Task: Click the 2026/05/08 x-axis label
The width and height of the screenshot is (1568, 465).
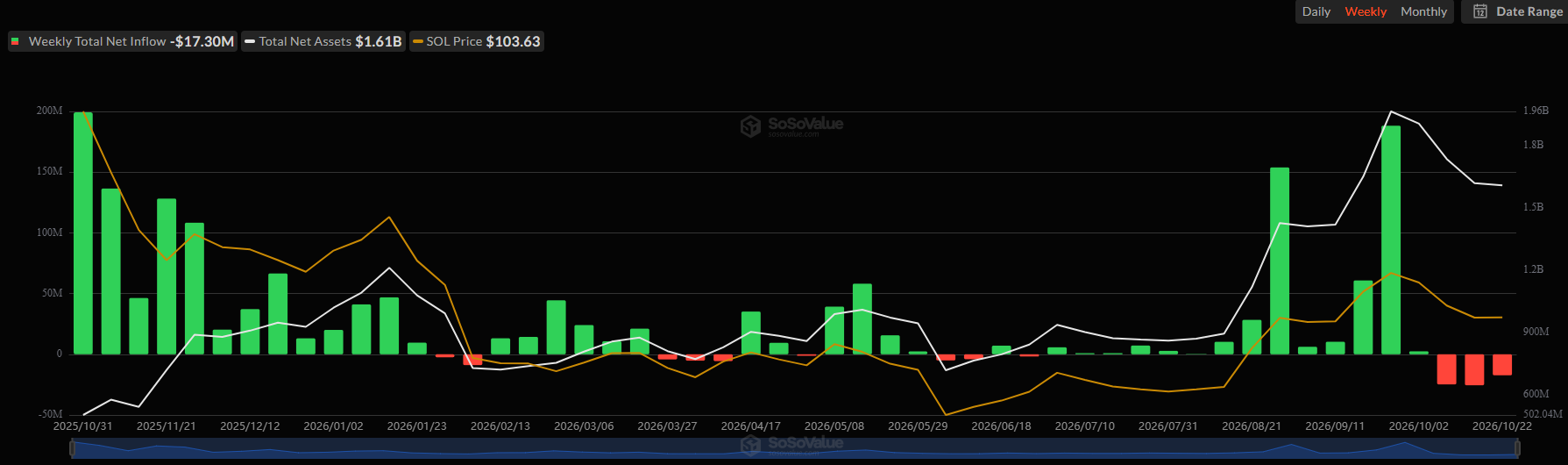Action: [x=834, y=426]
